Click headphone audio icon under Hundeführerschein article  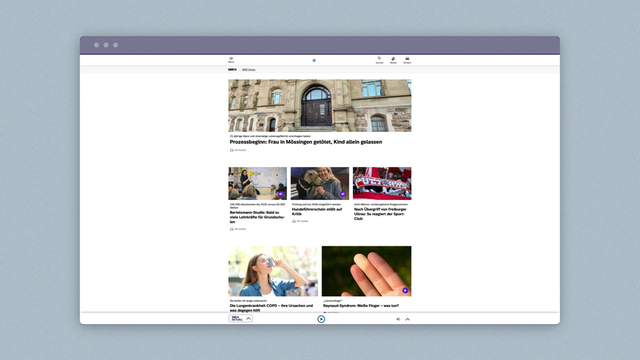(x=294, y=221)
